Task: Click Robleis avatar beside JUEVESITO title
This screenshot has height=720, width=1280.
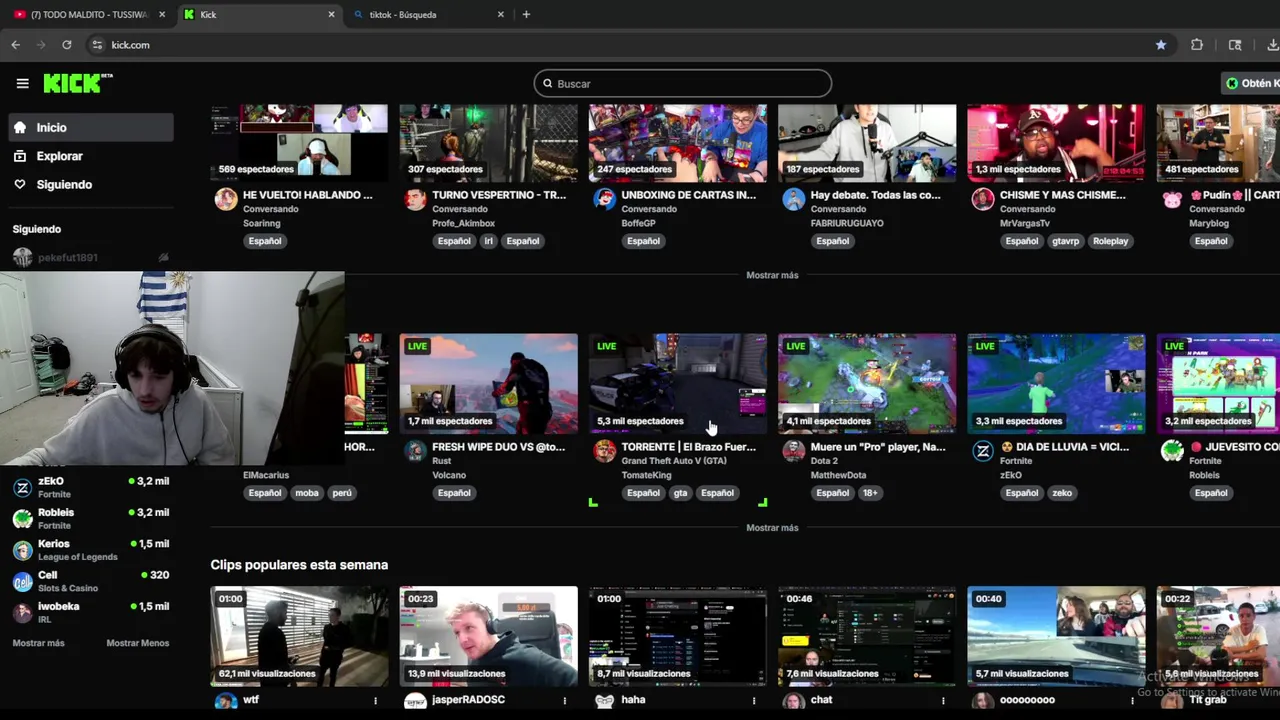Action: tap(1172, 451)
